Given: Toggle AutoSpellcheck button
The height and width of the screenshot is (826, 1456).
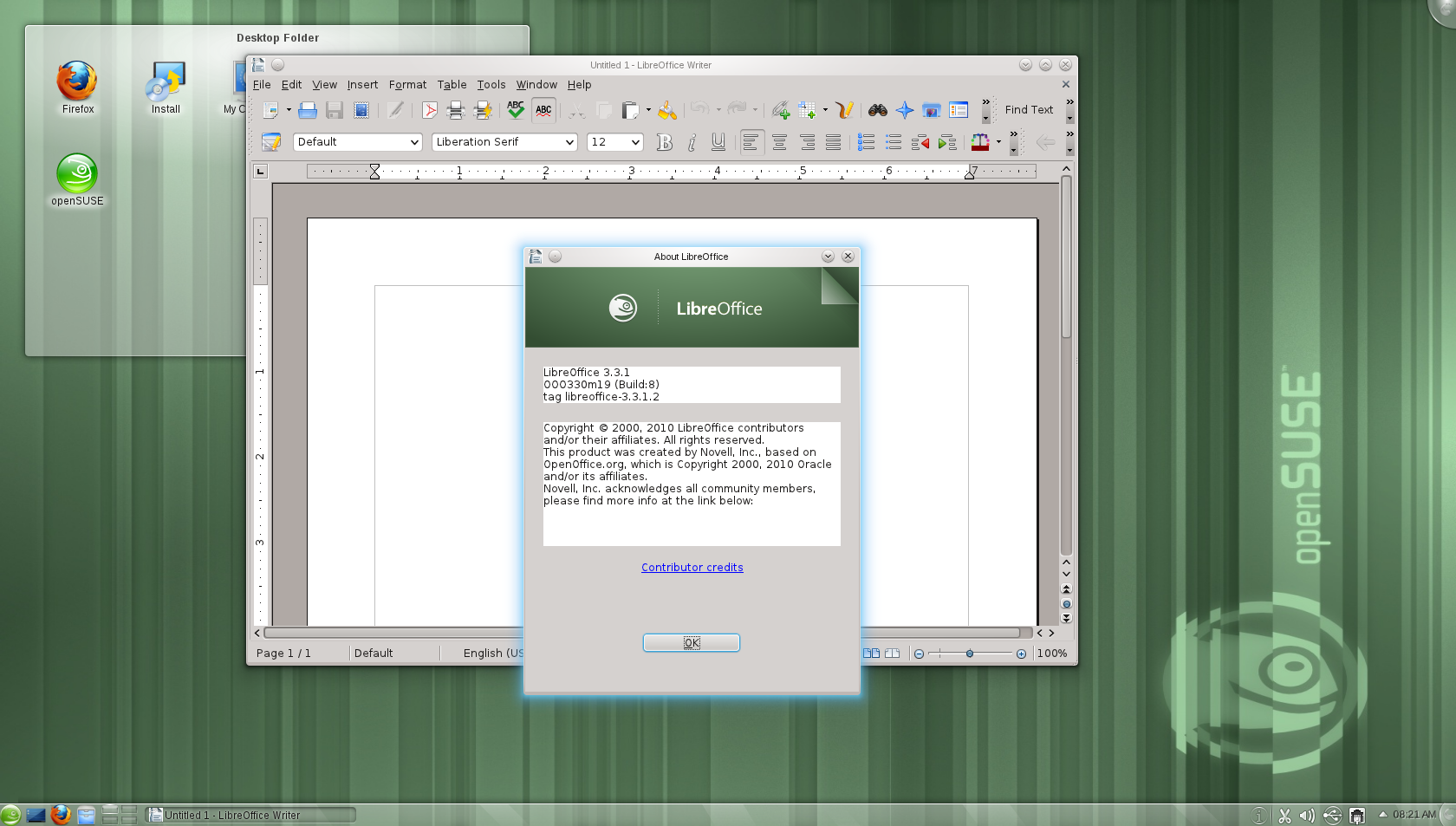Looking at the screenshot, I should coord(543,110).
